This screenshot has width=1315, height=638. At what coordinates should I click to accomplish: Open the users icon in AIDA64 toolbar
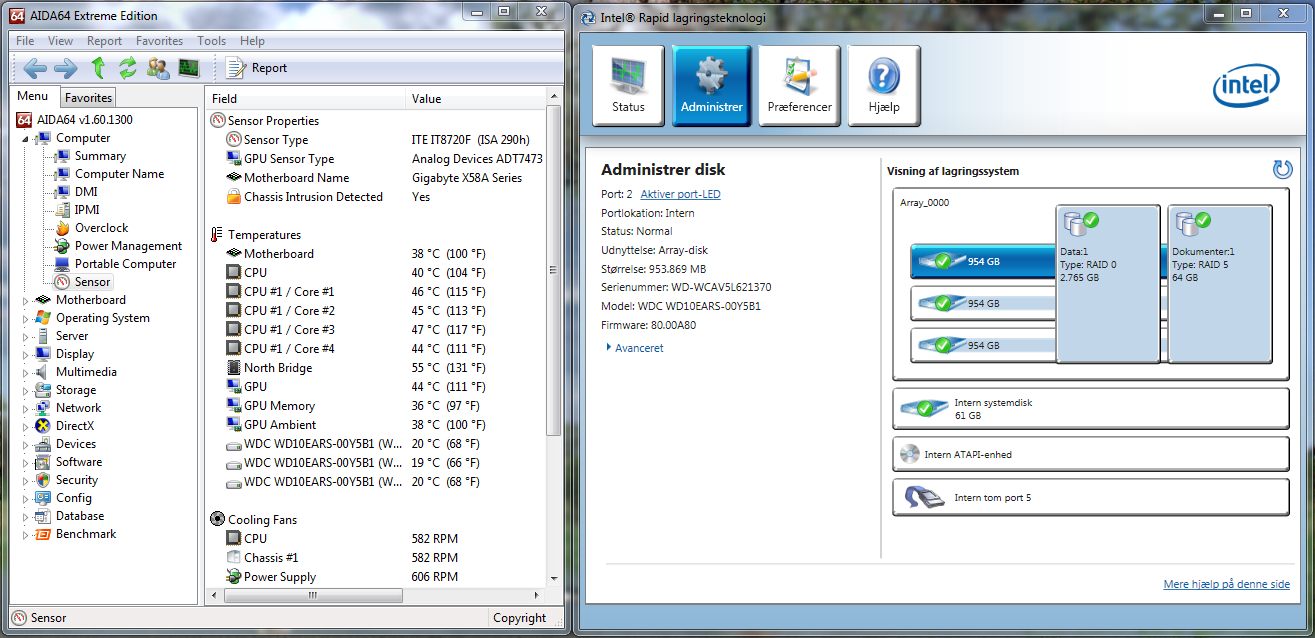click(x=158, y=68)
